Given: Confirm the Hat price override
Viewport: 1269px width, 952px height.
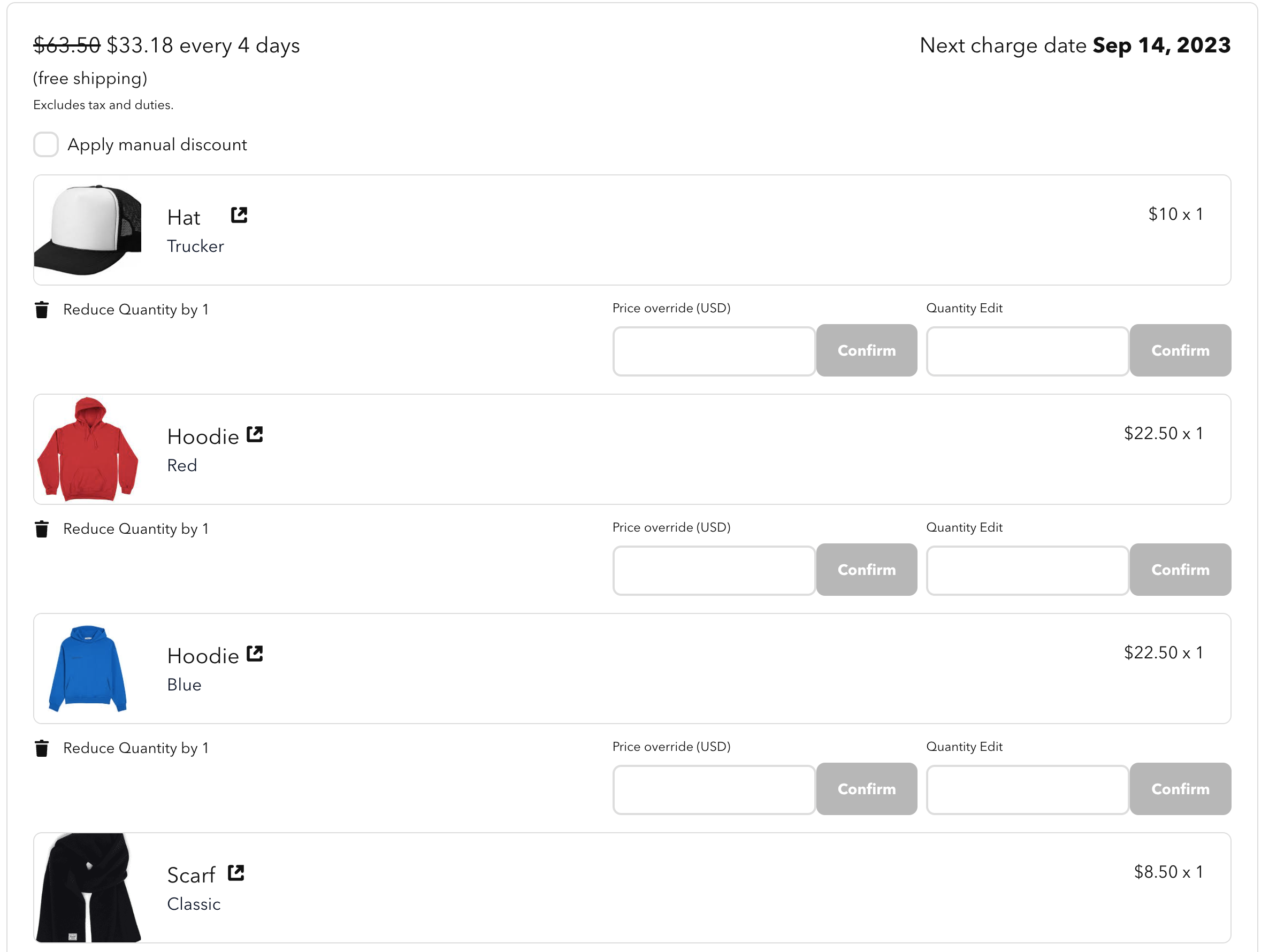Looking at the screenshot, I should 866,350.
